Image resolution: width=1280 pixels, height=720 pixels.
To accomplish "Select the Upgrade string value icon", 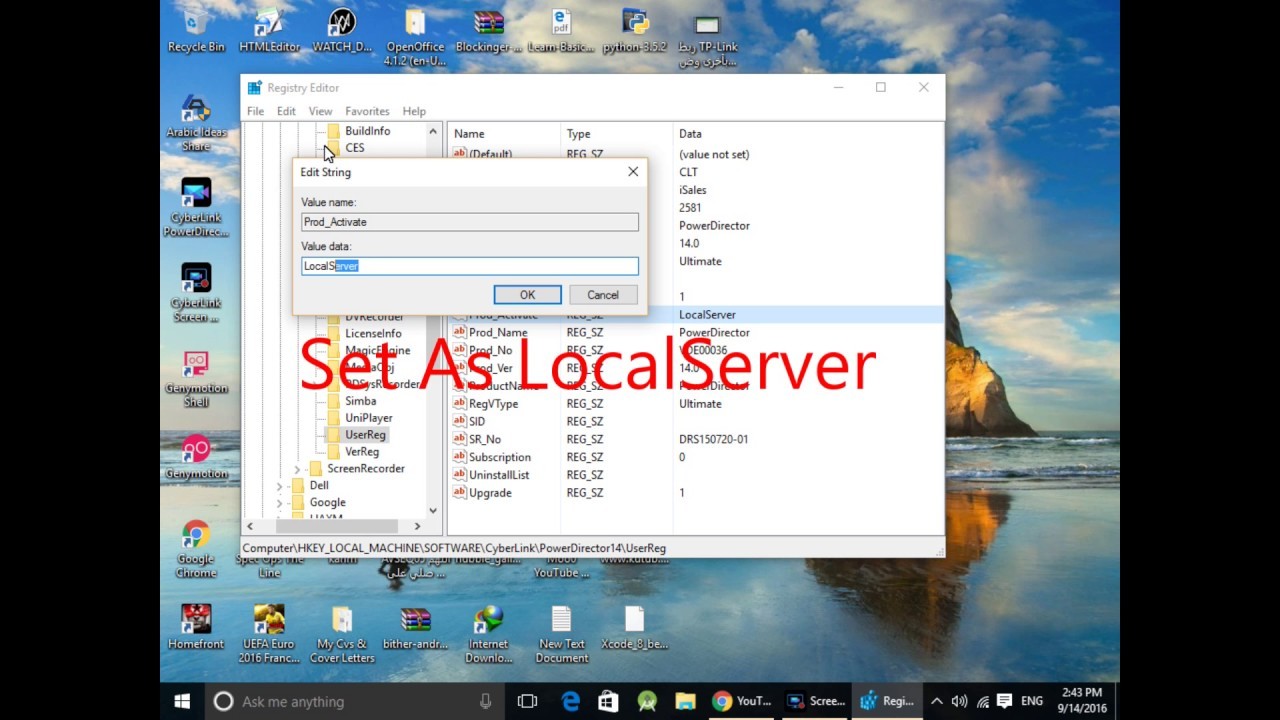I will [460, 493].
